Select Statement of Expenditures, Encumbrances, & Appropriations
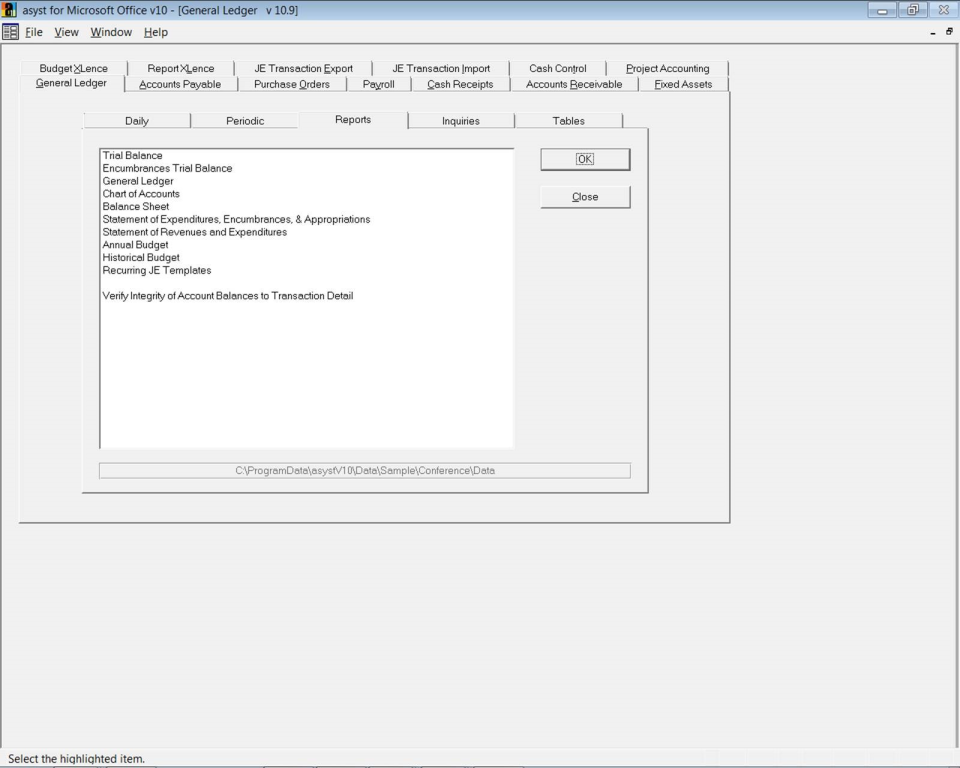Image resolution: width=960 pixels, height=768 pixels. pos(236,219)
